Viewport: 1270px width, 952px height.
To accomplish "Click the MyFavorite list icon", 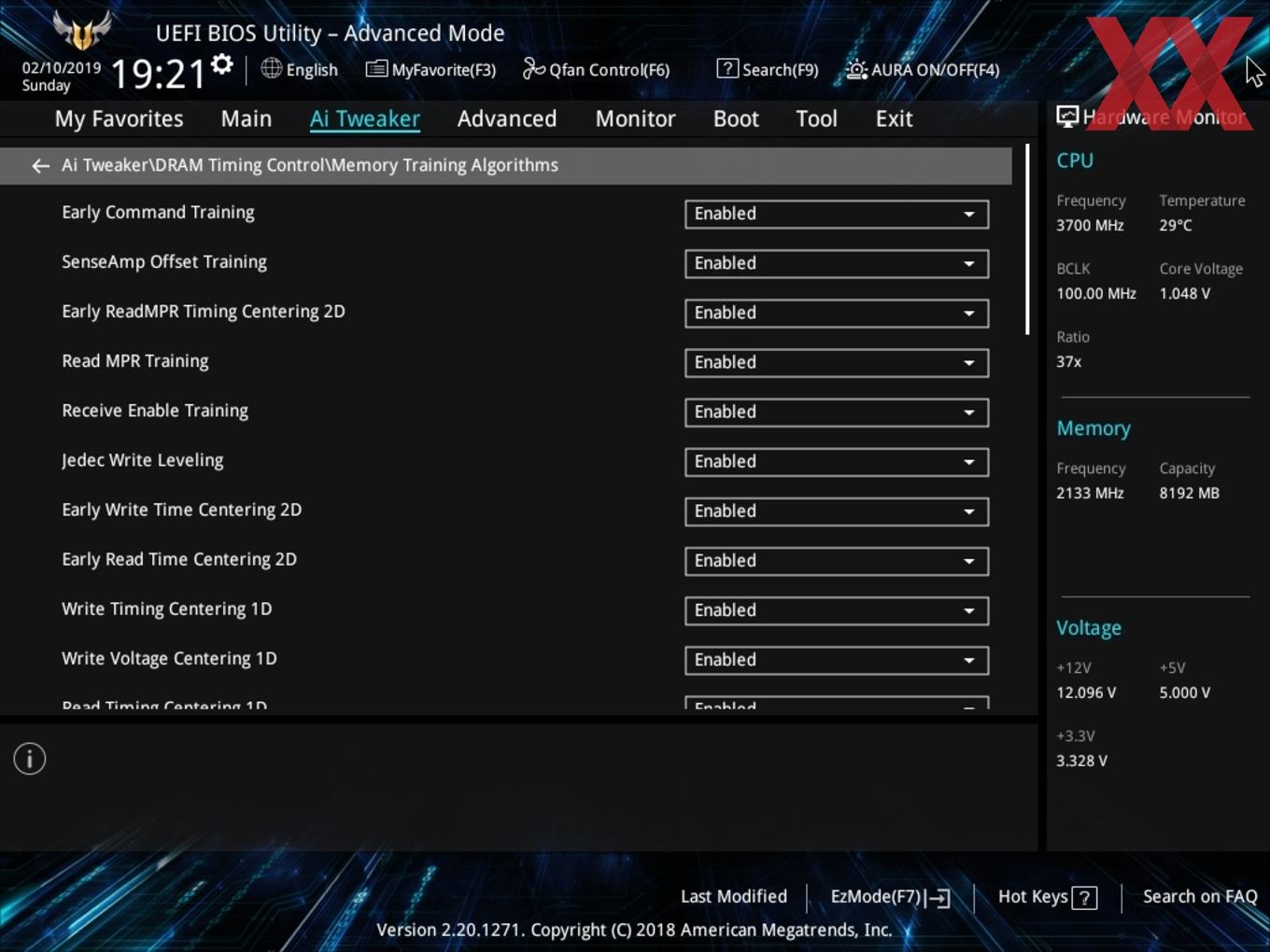I will point(376,69).
